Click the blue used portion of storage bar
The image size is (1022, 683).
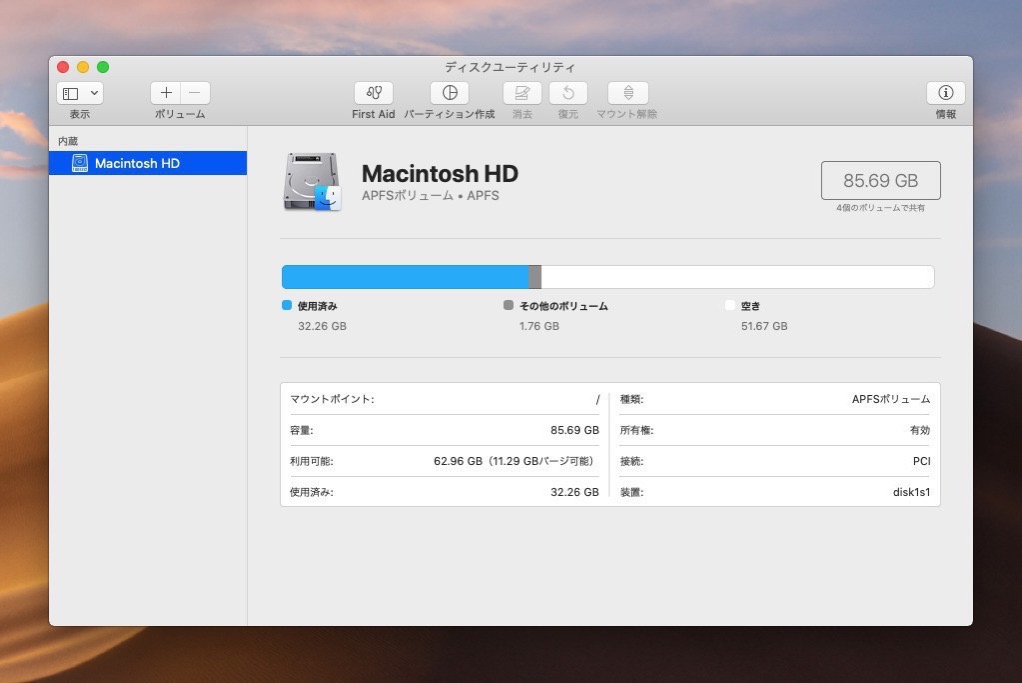[x=404, y=277]
